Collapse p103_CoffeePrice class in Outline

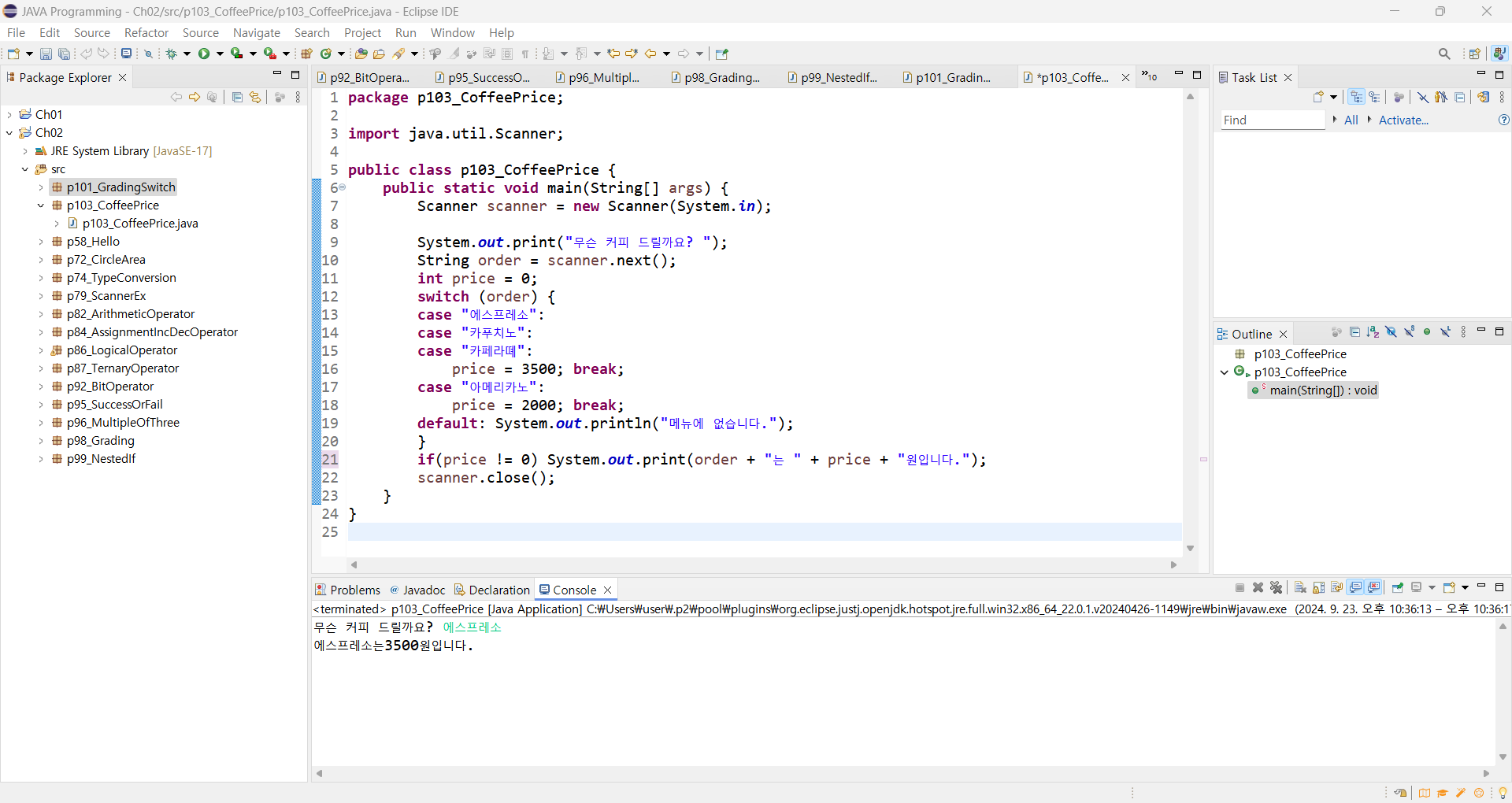(x=1224, y=372)
